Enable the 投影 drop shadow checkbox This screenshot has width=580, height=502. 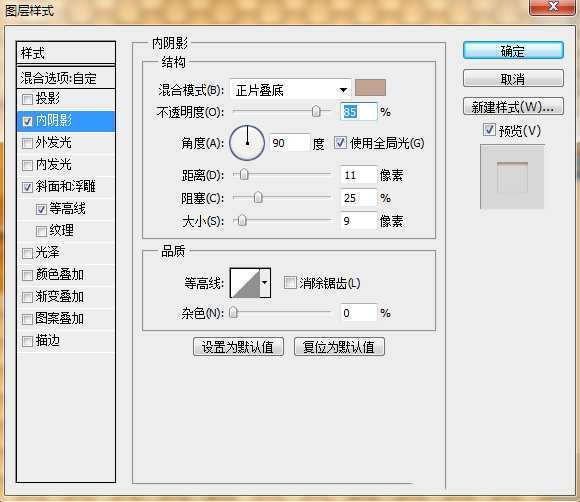27,99
